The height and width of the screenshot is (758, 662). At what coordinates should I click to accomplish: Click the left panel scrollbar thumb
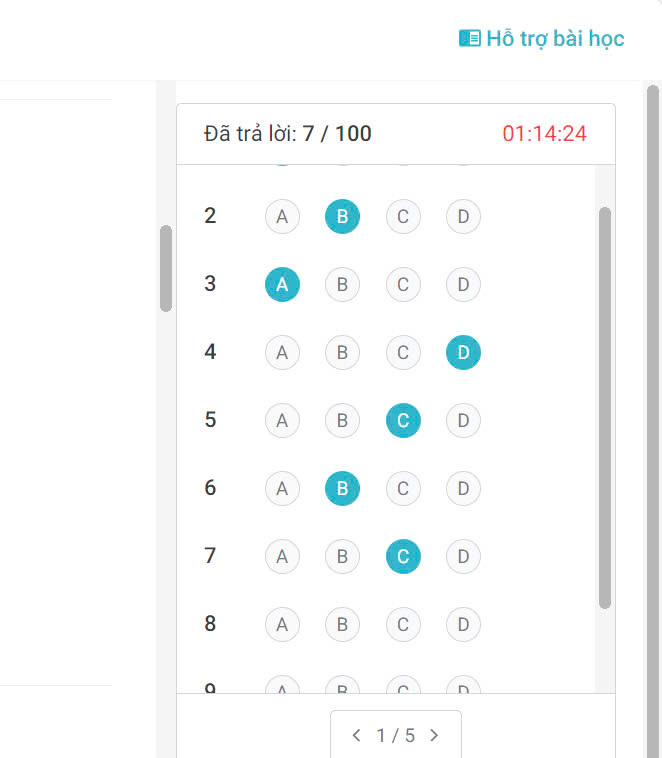point(166,268)
